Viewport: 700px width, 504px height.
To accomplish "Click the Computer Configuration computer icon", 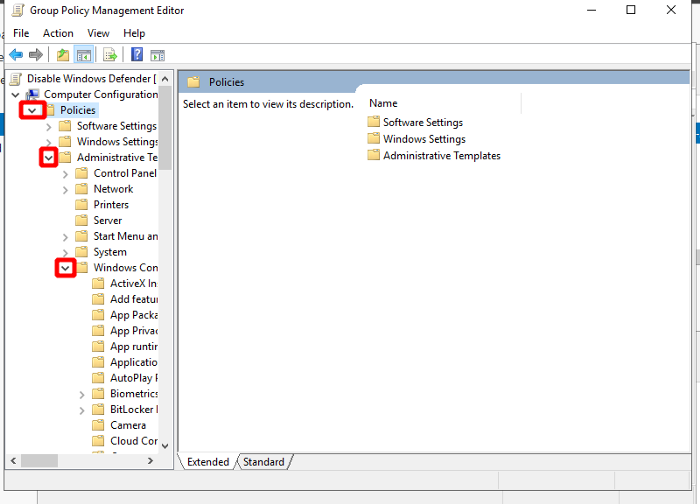I will (33, 94).
